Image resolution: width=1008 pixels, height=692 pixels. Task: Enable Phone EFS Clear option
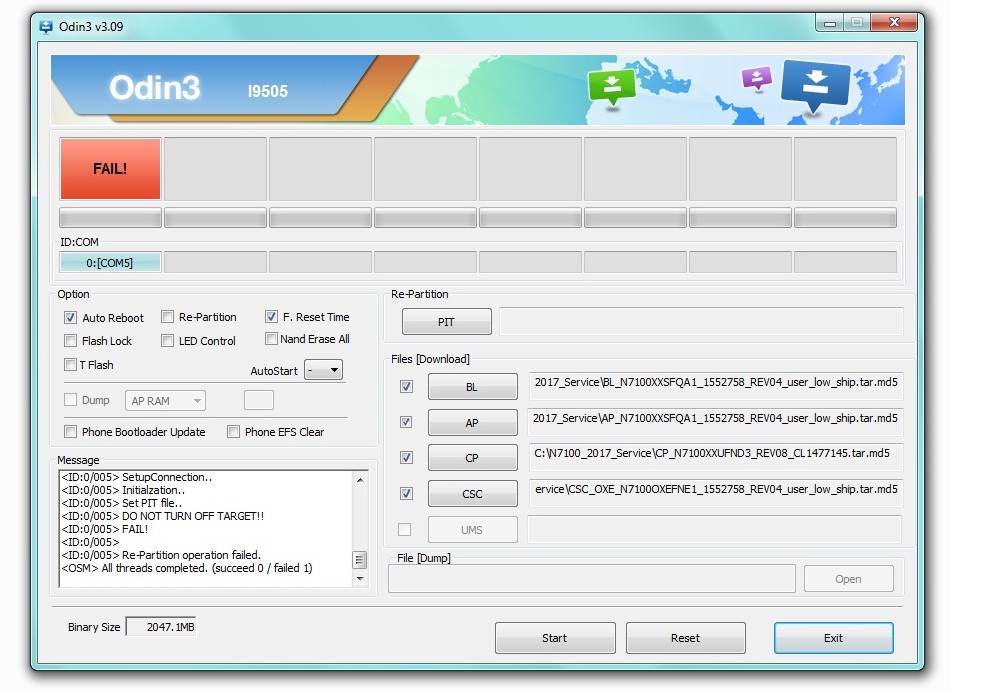(234, 432)
